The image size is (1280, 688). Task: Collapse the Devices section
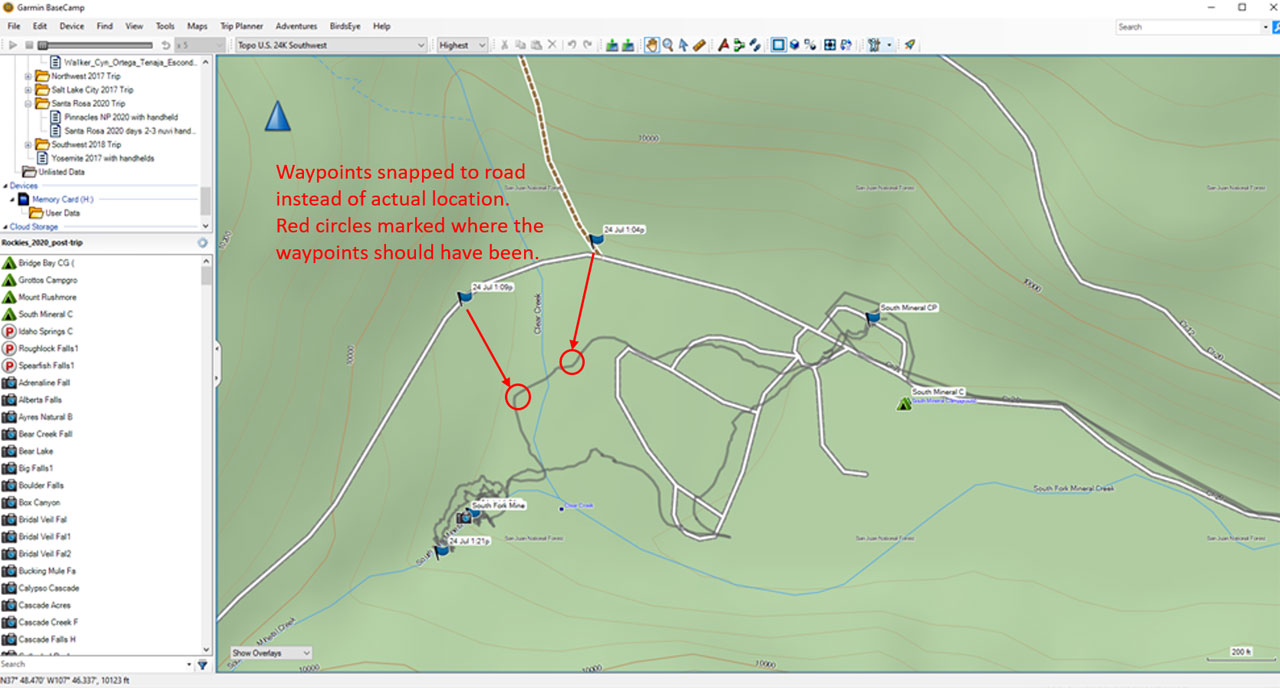pyautogui.click(x=5, y=185)
